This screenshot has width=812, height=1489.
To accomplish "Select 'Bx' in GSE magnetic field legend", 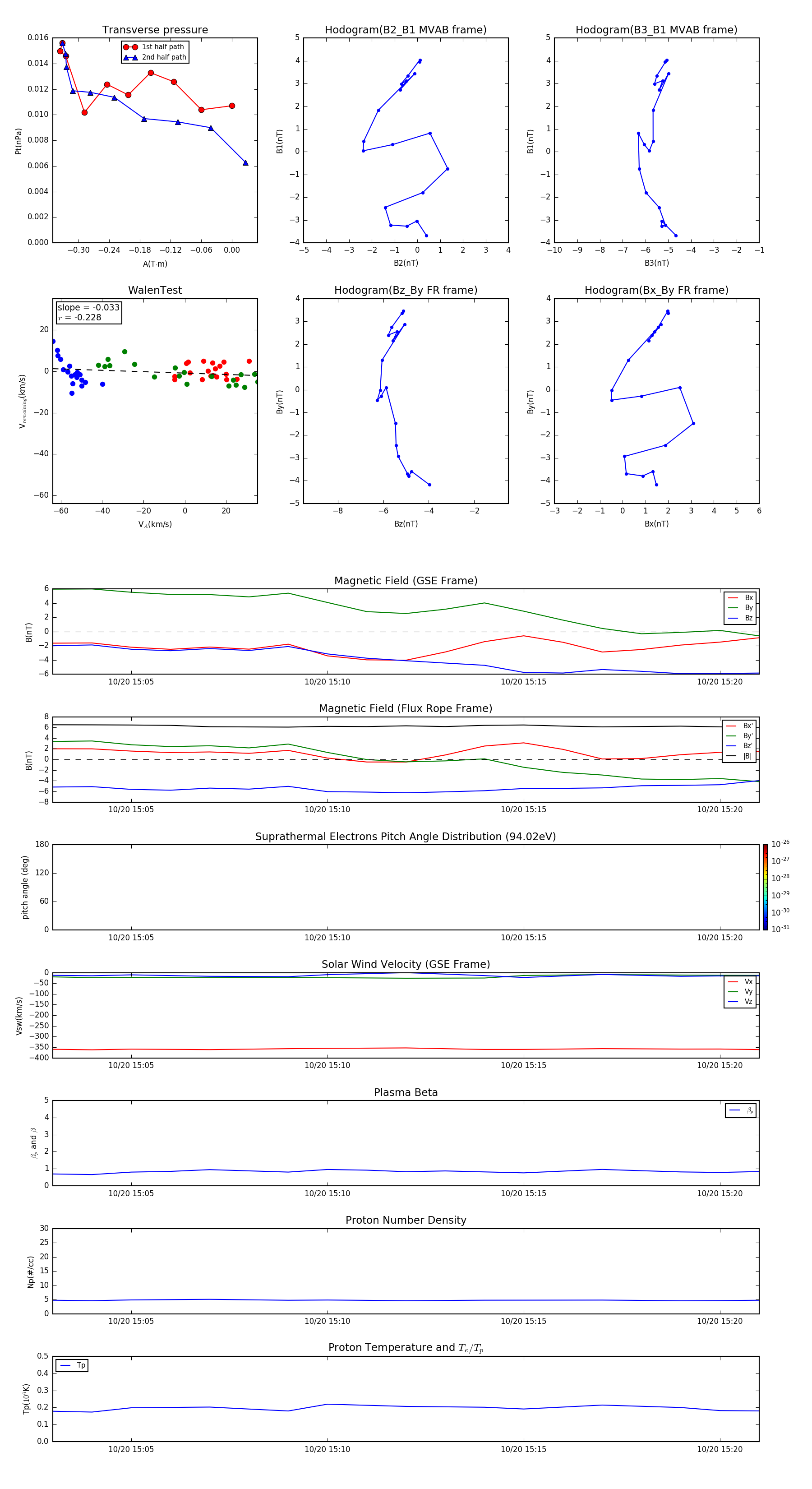I will coord(741,598).
